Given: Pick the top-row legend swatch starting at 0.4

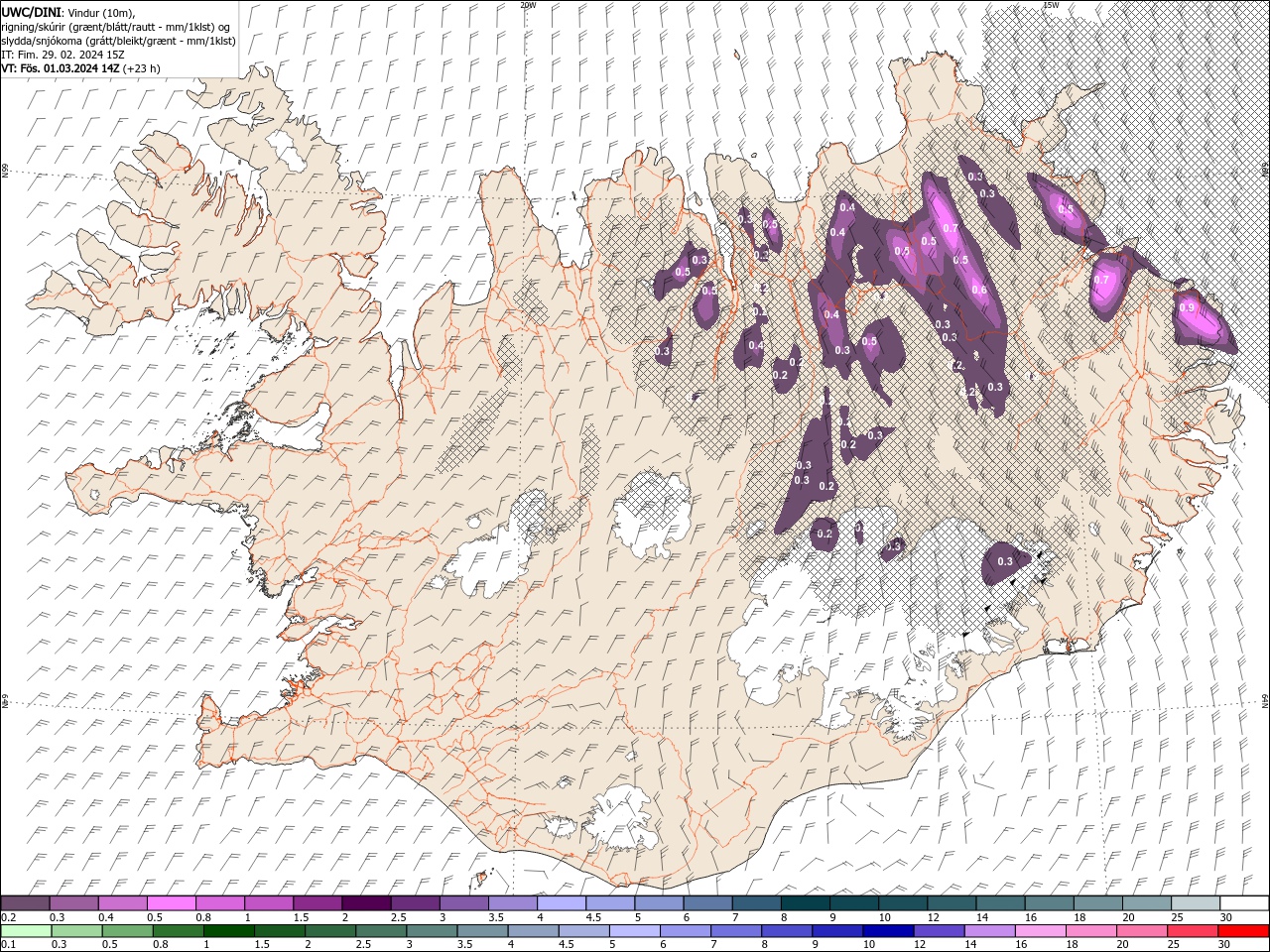Looking at the screenshot, I should pos(122,903).
